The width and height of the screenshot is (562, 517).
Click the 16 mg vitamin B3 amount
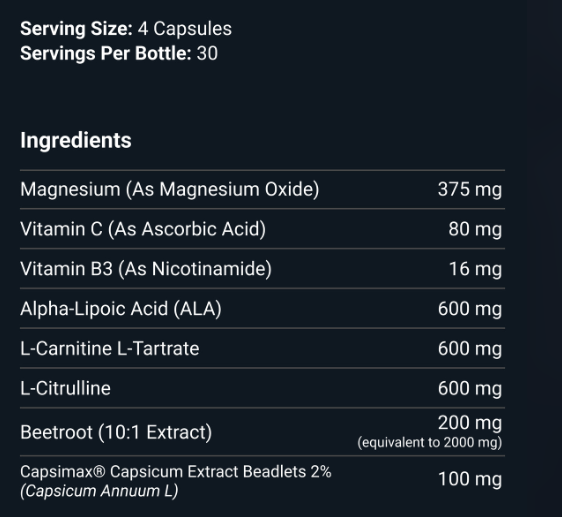click(x=475, y=269)
